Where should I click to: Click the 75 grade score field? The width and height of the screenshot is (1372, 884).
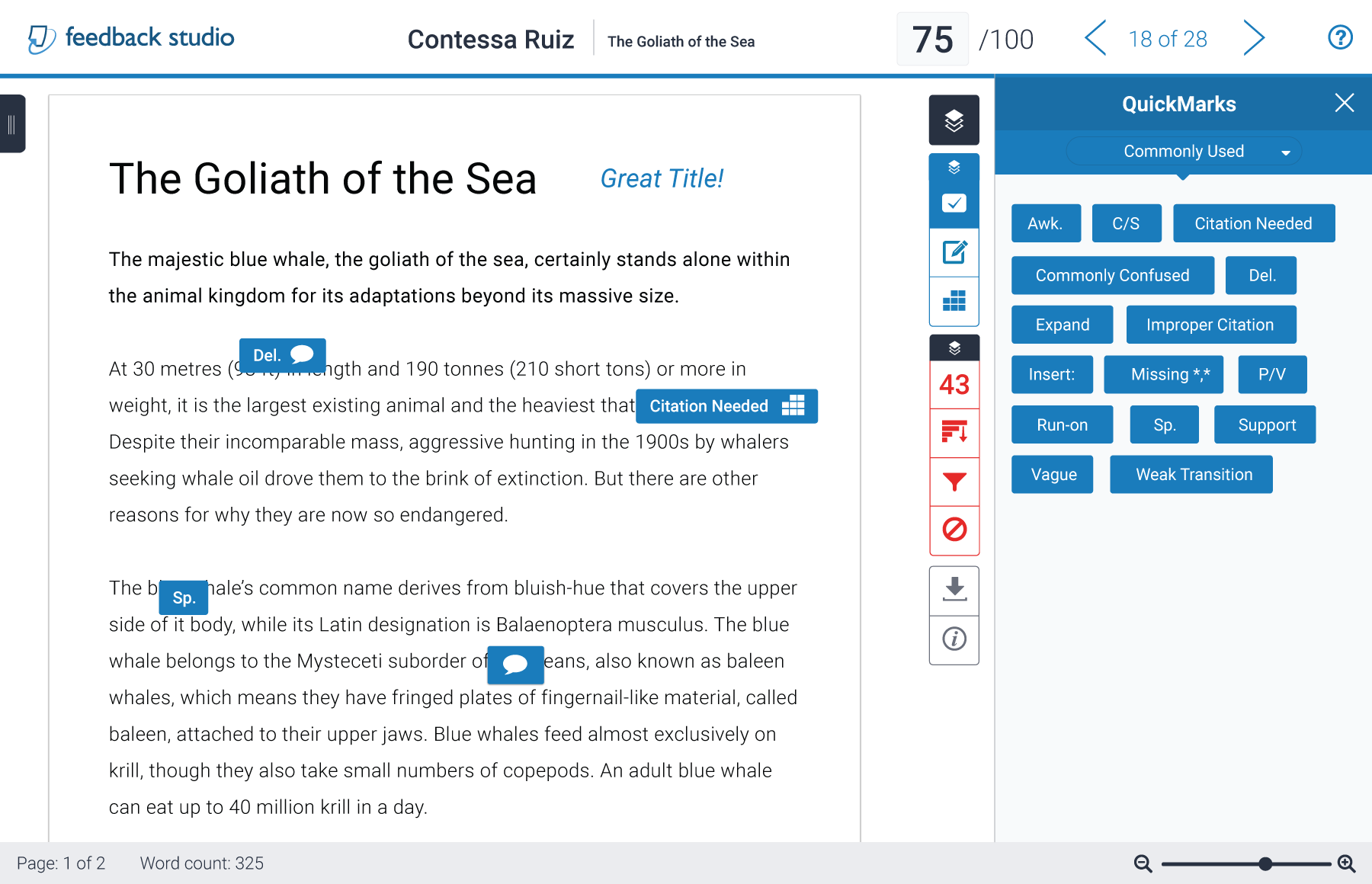click(x=932, y=39)
